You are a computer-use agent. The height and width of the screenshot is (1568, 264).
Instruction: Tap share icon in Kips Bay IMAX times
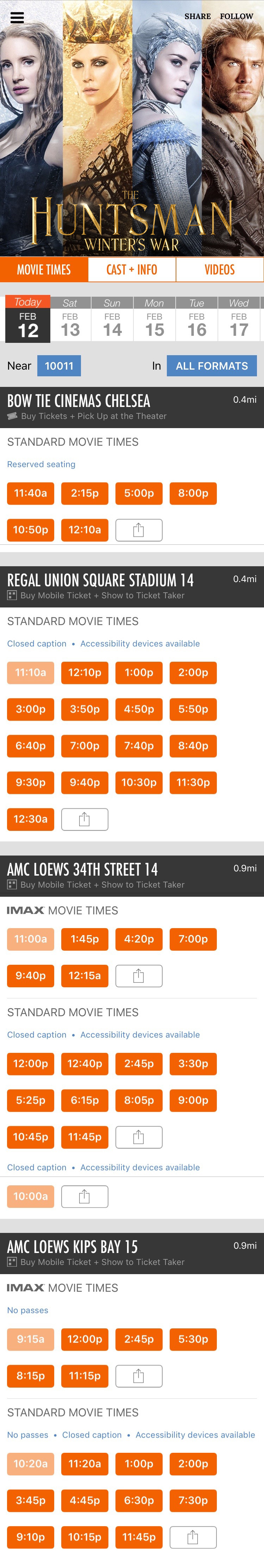tap(139, 1376)
